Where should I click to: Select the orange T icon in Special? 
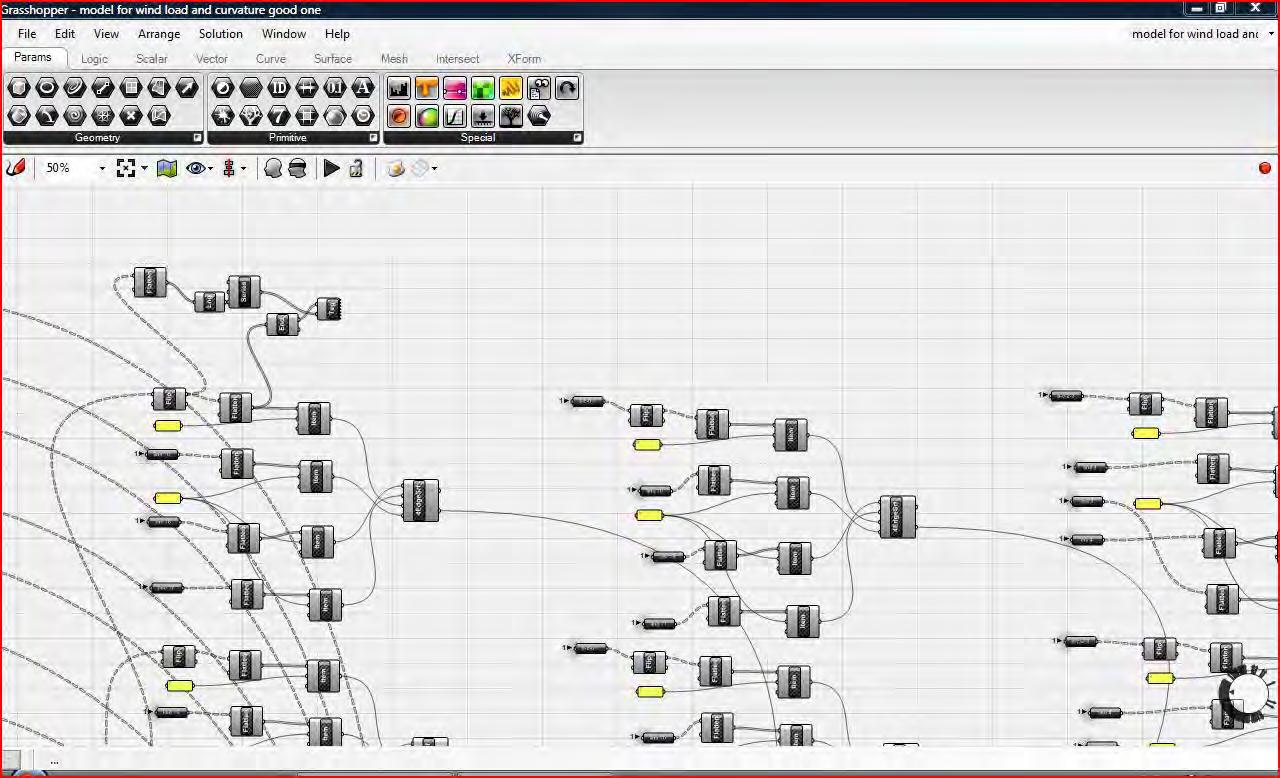tap(427, 88)
